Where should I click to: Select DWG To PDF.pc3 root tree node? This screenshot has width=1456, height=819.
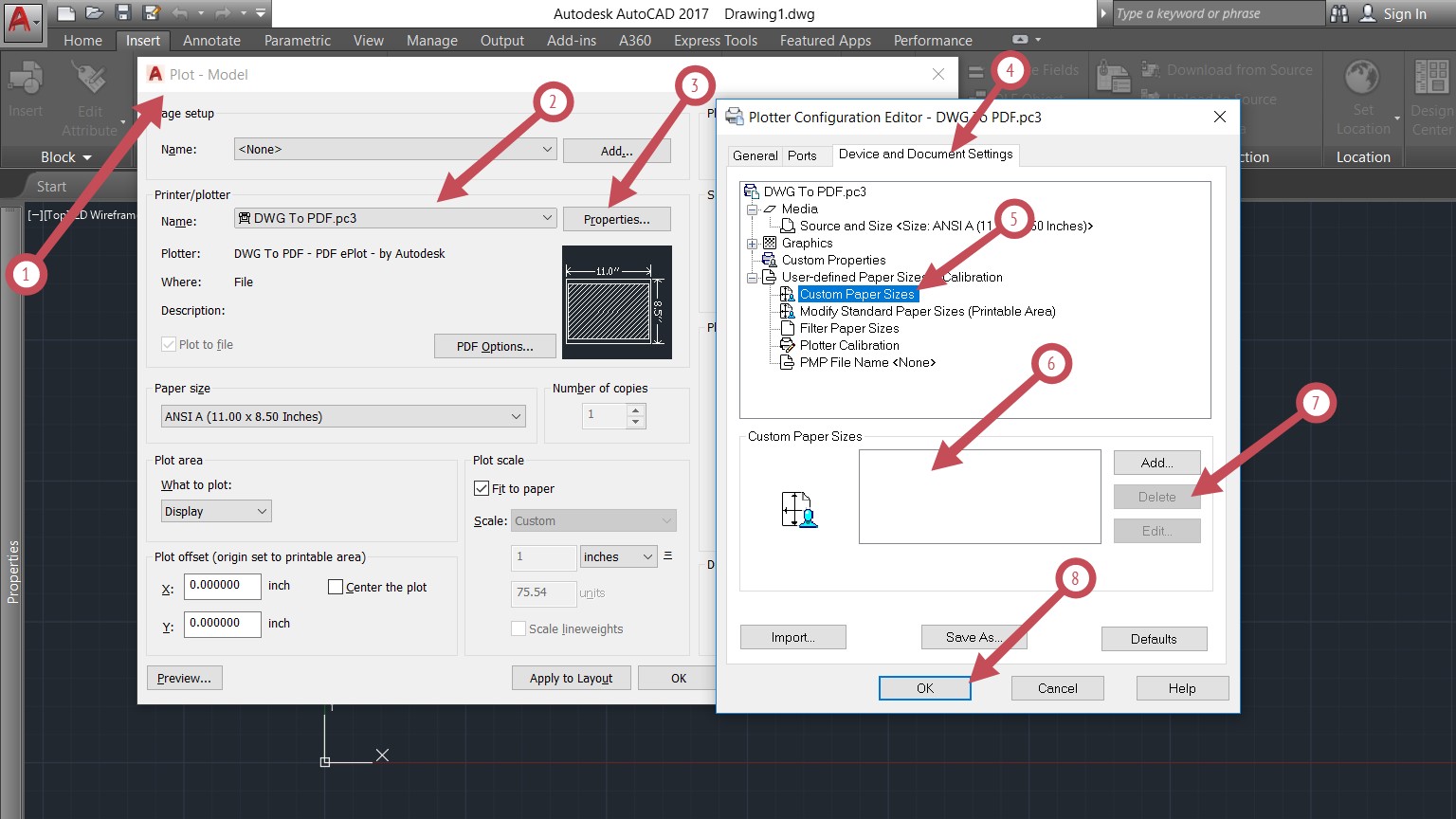click(814, 191)
